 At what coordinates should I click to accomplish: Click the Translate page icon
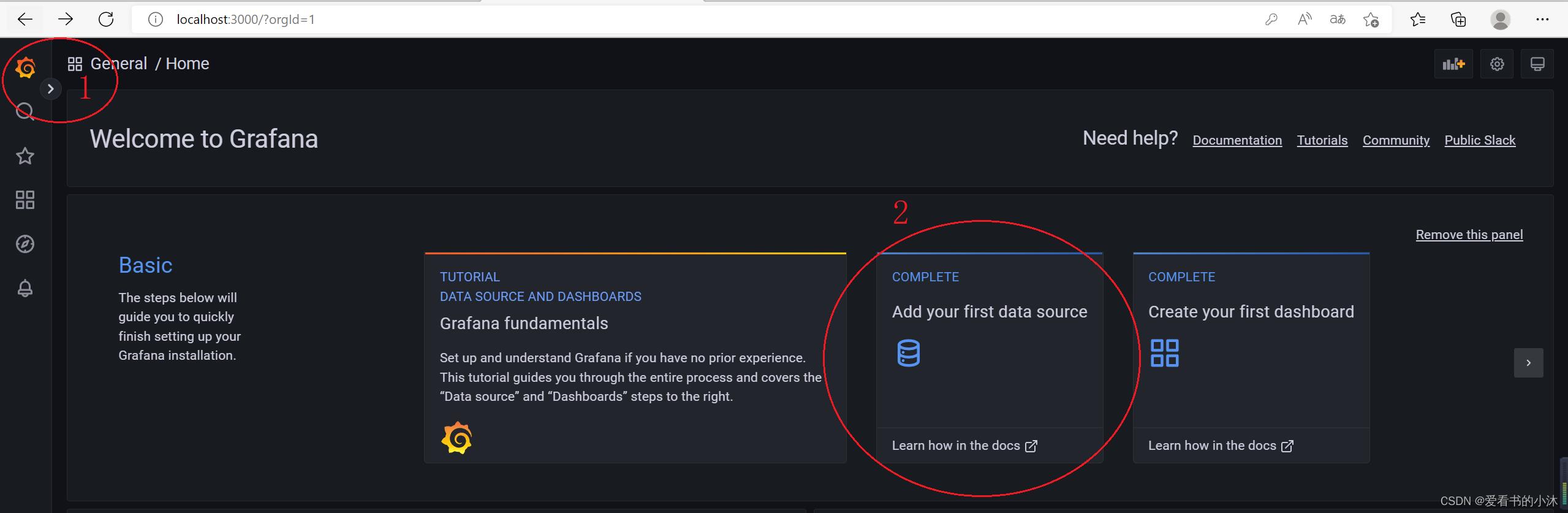coord(1338,20)
